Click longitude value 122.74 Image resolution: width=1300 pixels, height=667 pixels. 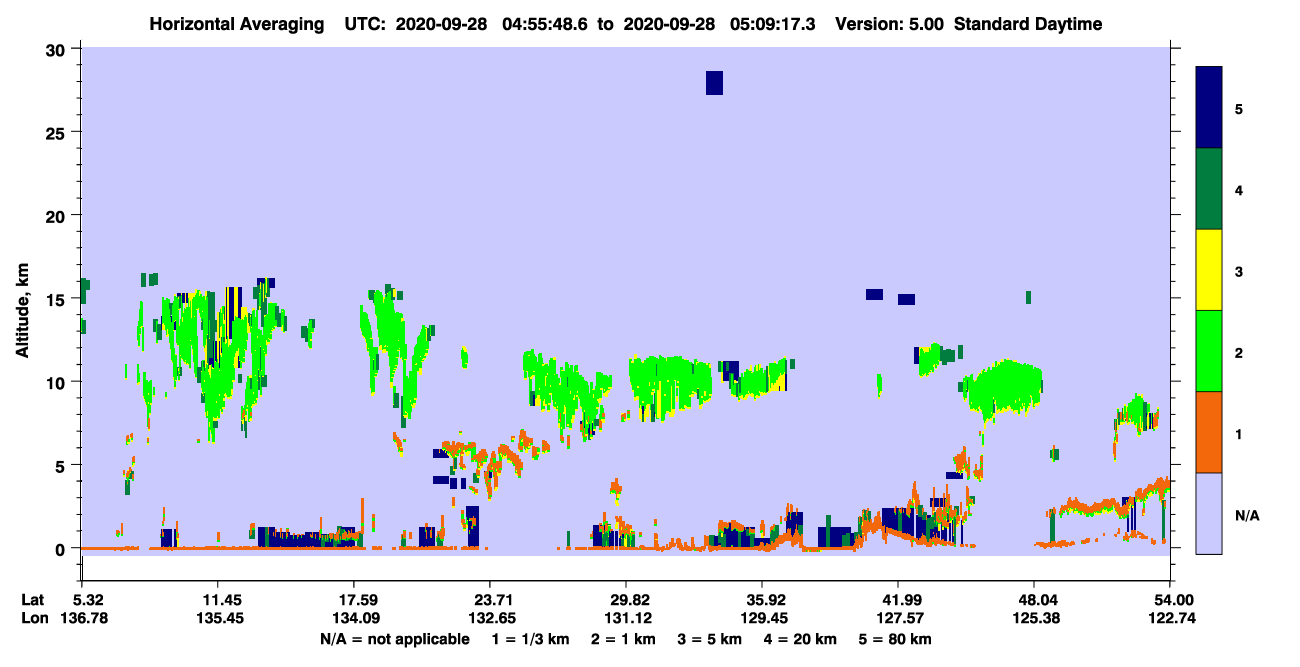click(1170, 618)
